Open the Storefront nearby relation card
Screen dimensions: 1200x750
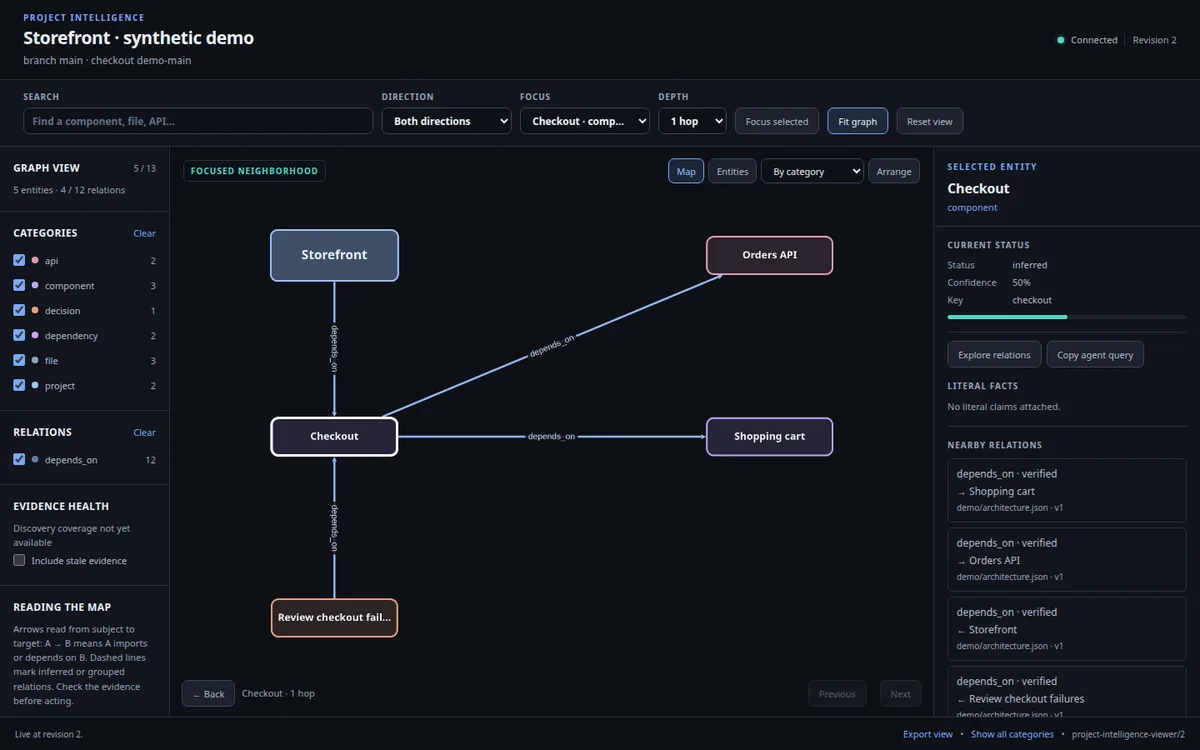[x=1067, y=628]
